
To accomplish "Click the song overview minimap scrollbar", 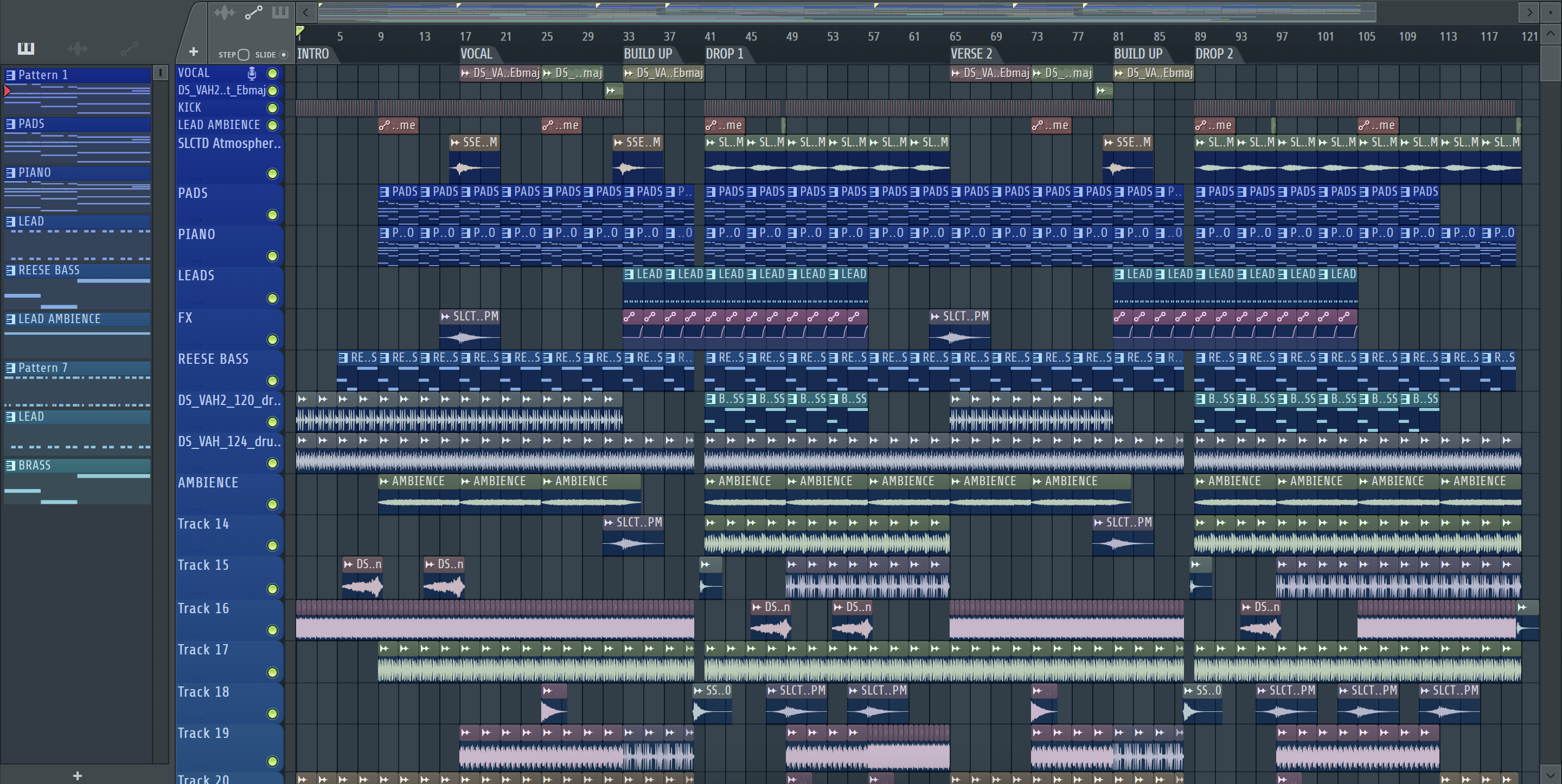I will 846,11.
